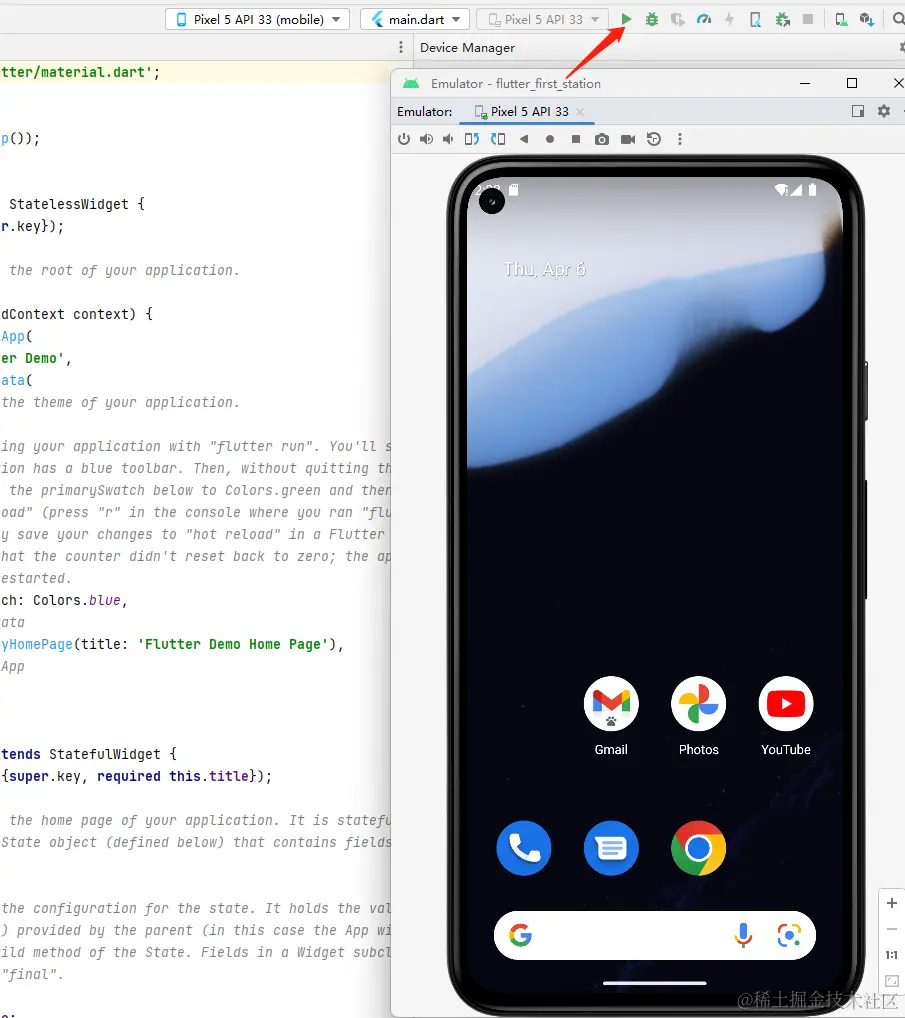
Task: Take an emulator screenshot with the camera icon
Action: tap(602, 139)
